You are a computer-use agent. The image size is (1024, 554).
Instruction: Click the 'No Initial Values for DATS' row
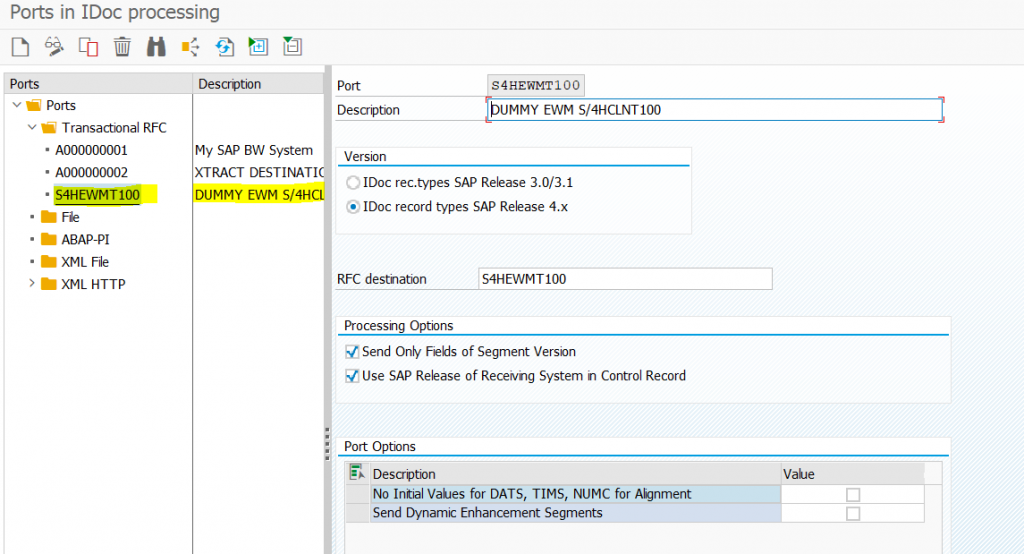pos(575,494)
